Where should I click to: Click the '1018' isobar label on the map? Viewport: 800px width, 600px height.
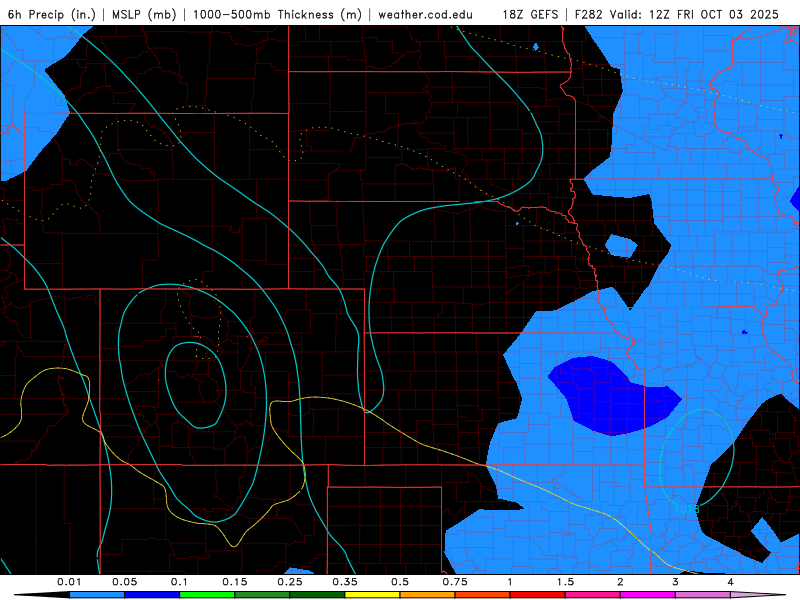(x=686, y=509)
